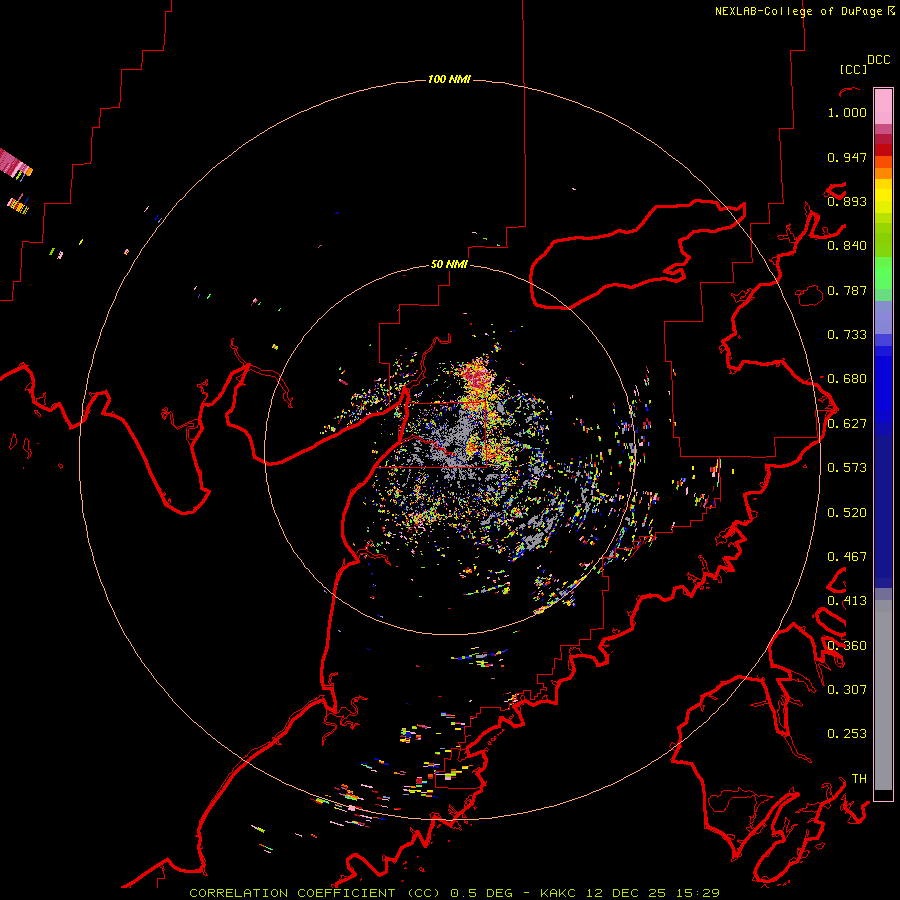Click the 50 NMI range ring label
The width and height of the screenshot is (900, 900).
coord(449,265)
